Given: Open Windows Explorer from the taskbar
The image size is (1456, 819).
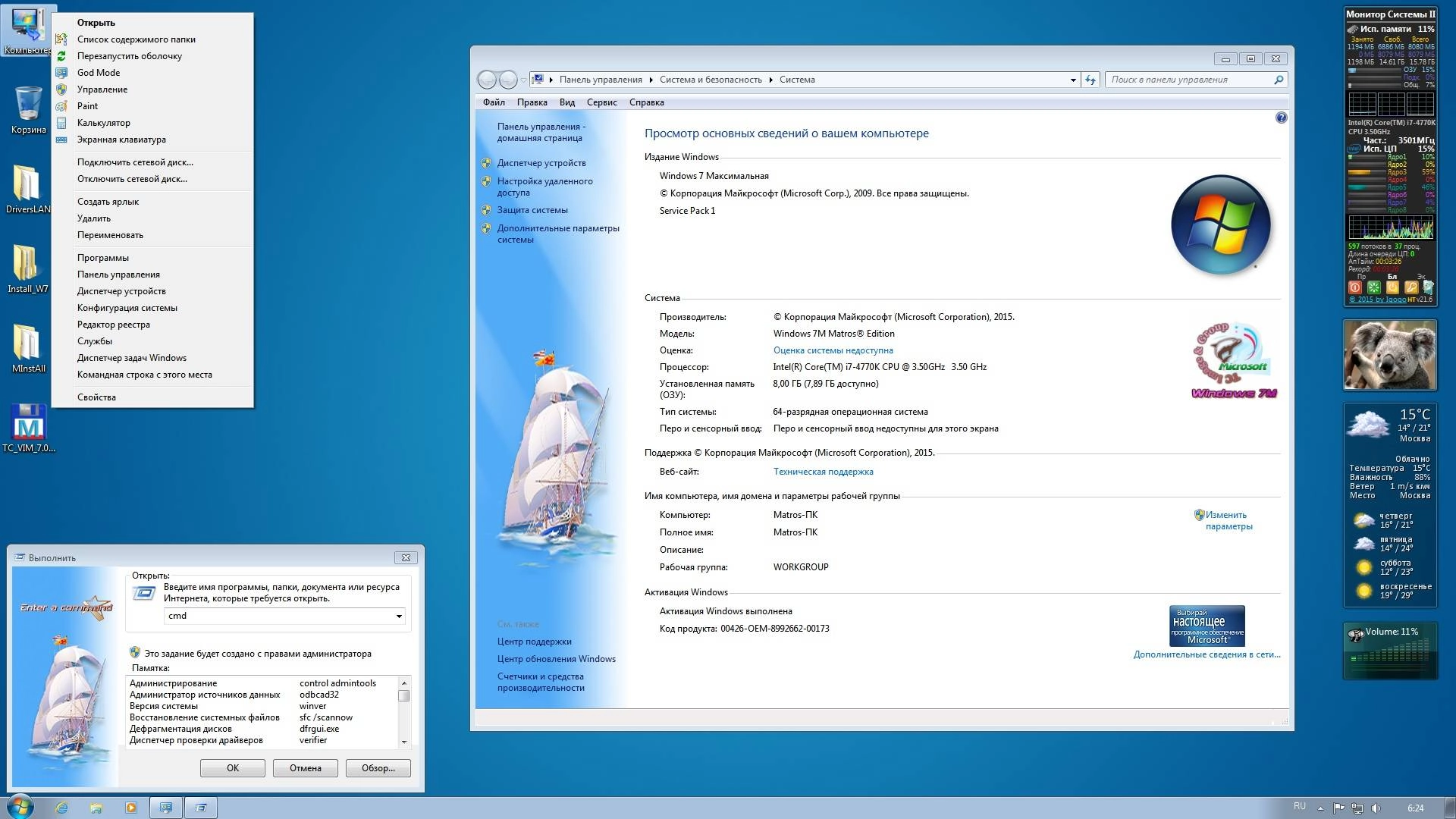Looking at the screenshot, I should coord(96,808).
